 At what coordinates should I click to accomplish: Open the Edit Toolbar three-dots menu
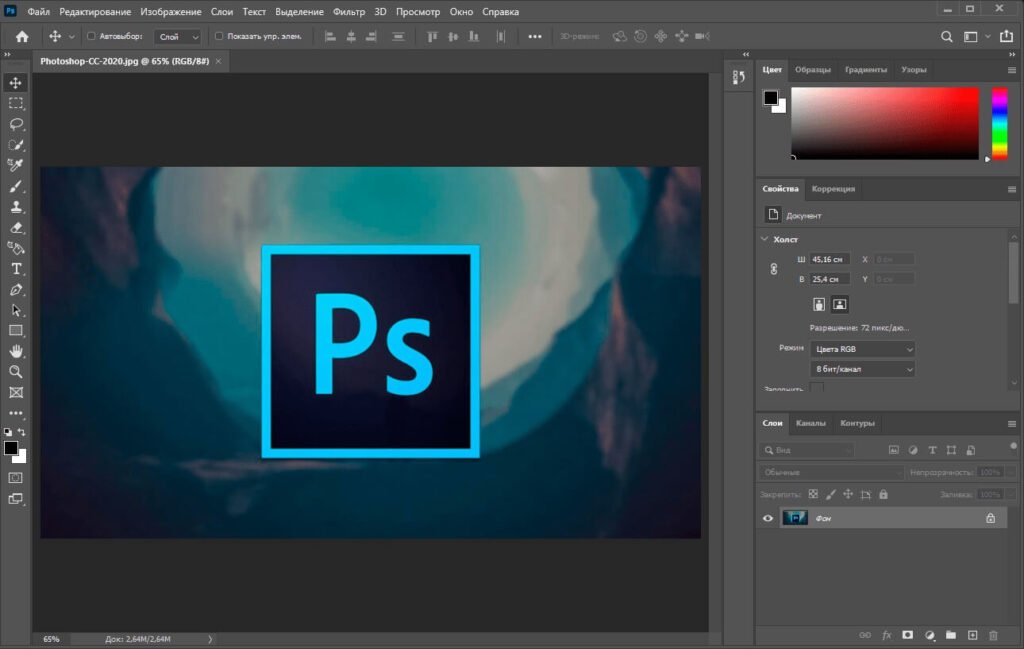[16, 413]
